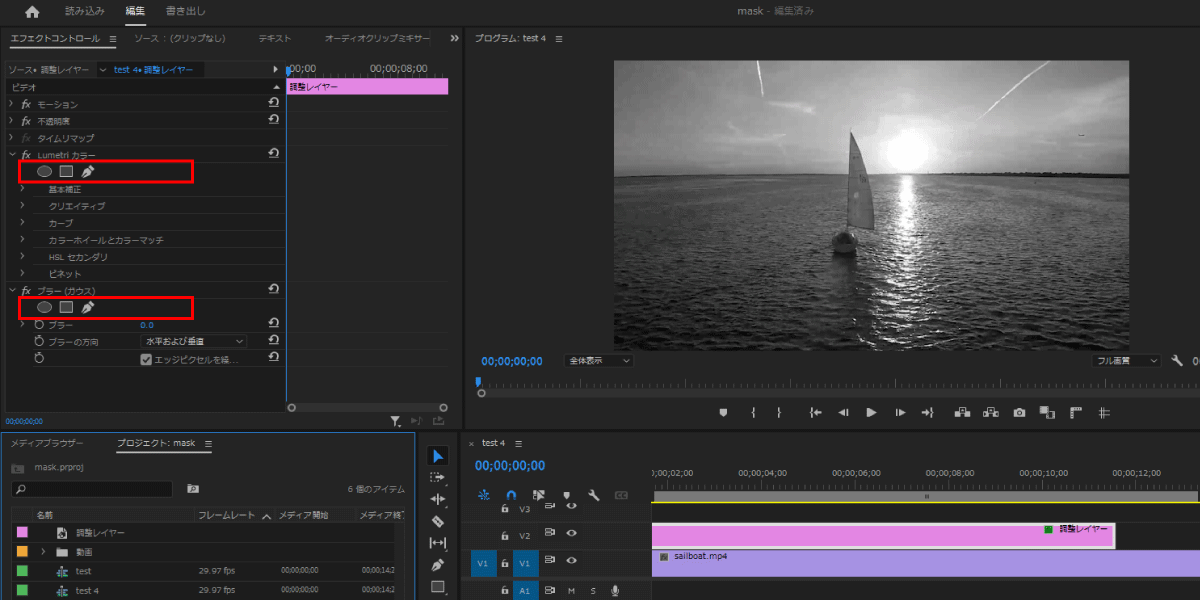1200x600 pixels.
Task: Export frame with the camera icon
Action: click(x=1019, y=412)
